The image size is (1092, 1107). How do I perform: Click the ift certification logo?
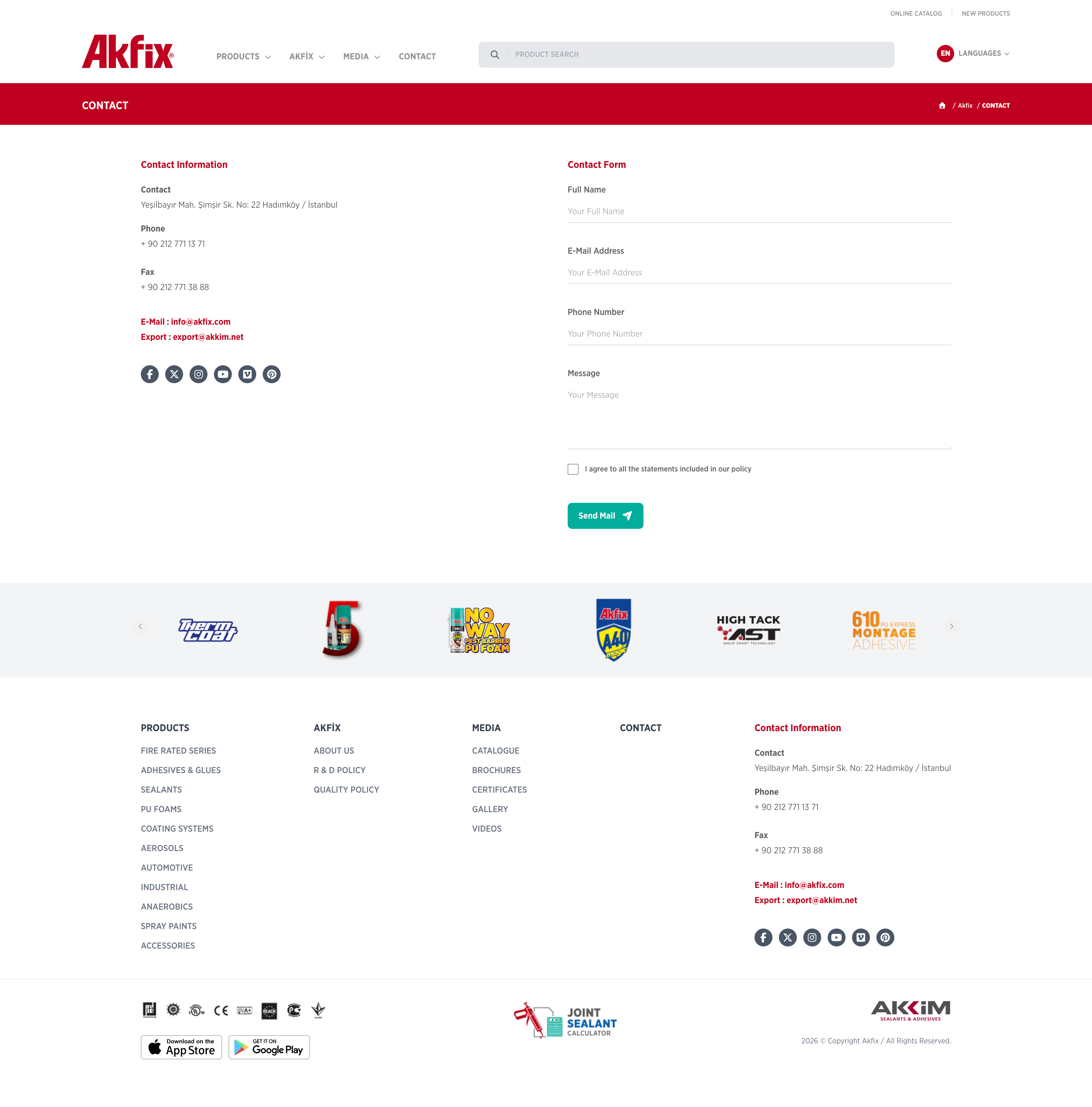pos(149,1010)
